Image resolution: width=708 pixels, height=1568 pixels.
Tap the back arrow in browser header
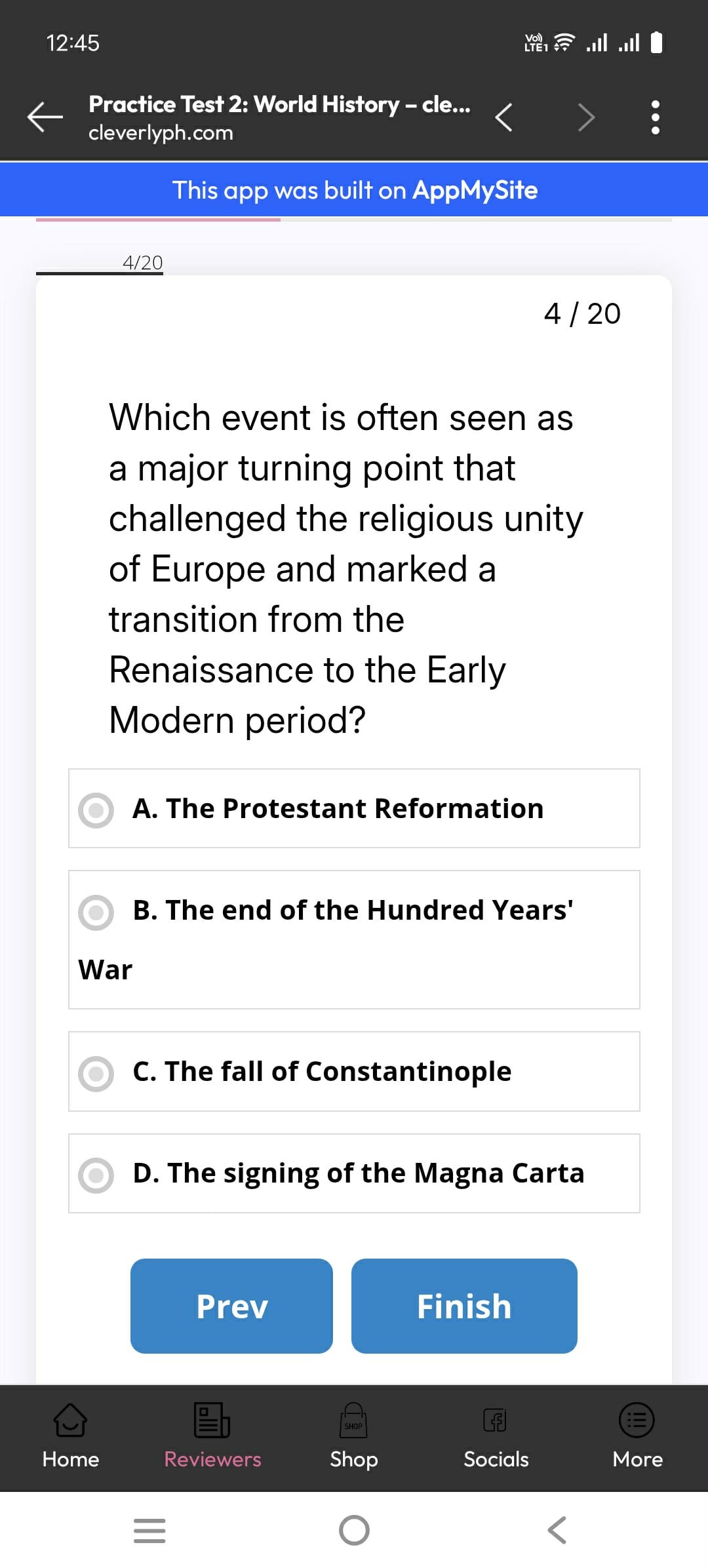pos(45,117)
